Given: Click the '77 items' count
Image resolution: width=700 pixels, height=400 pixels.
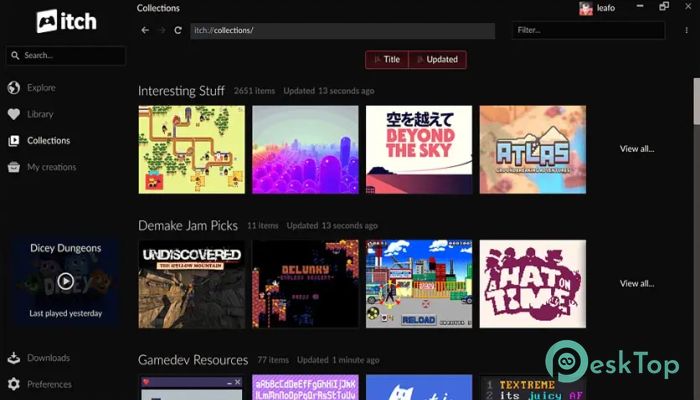Looking at the screenshot, I should 273,360.
